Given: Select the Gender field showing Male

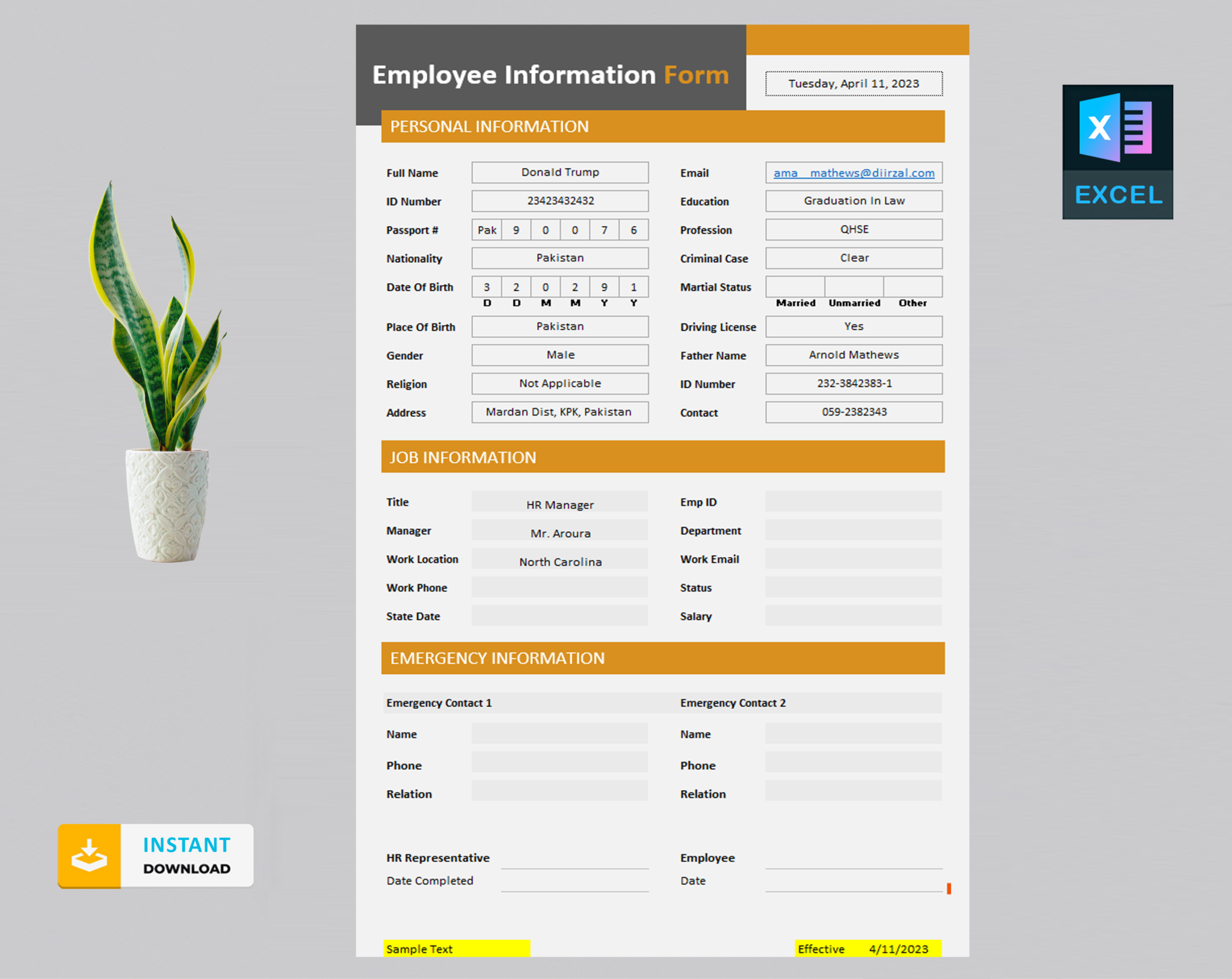Looking at the screenshot, I should pos(559,355).
